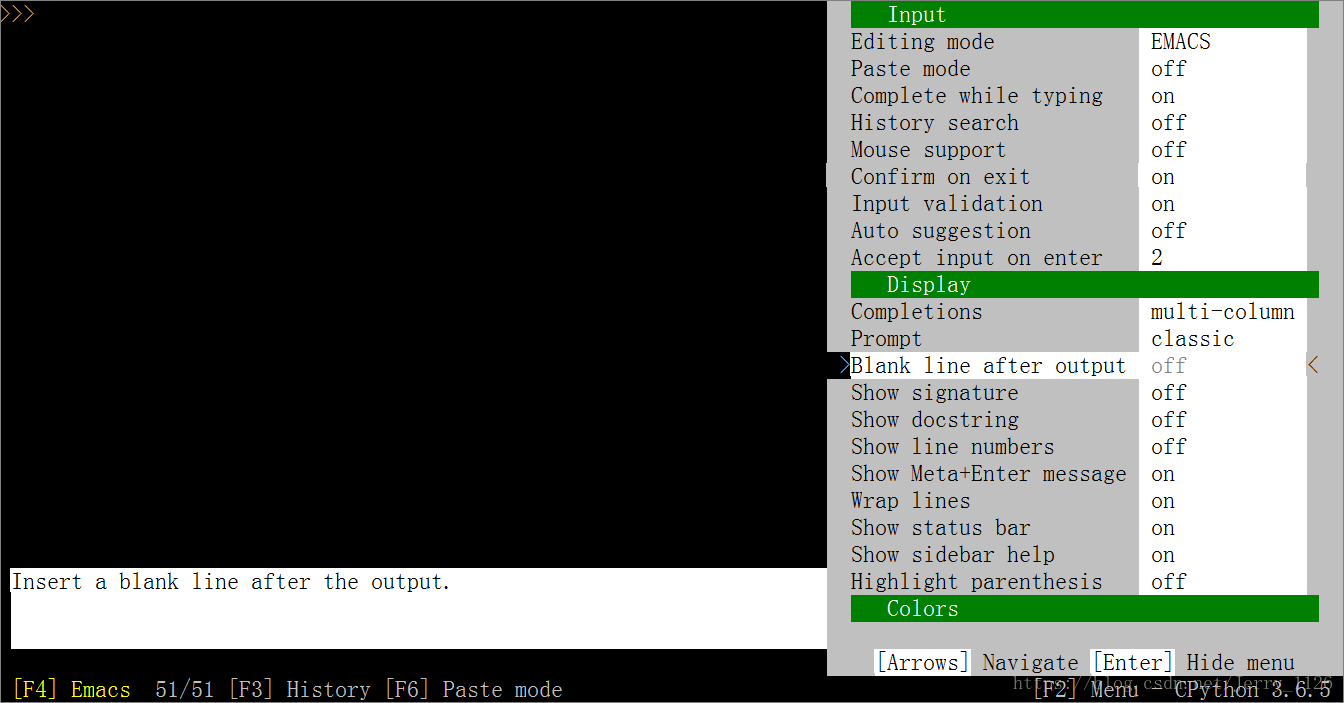Click the >>> prompt in the terminal
Viewport: 1344px width, 703px height.
pyautogui.click(x=18, y=14)
